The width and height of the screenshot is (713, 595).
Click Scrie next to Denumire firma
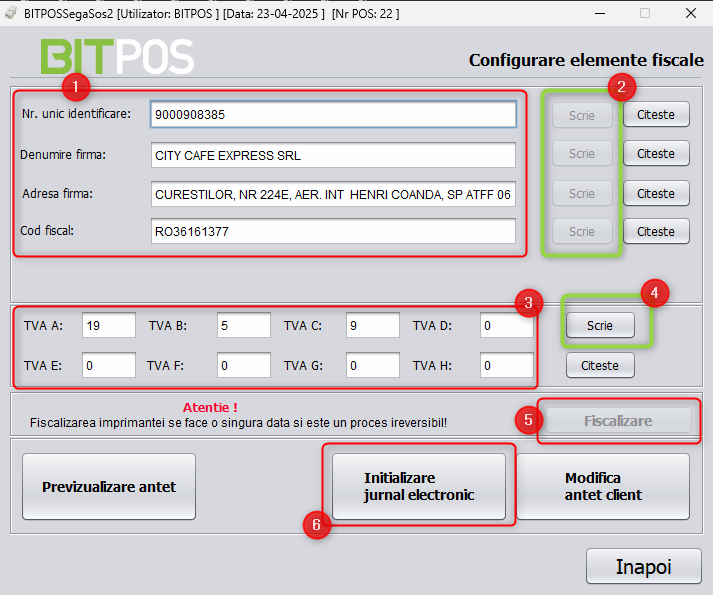582,153
